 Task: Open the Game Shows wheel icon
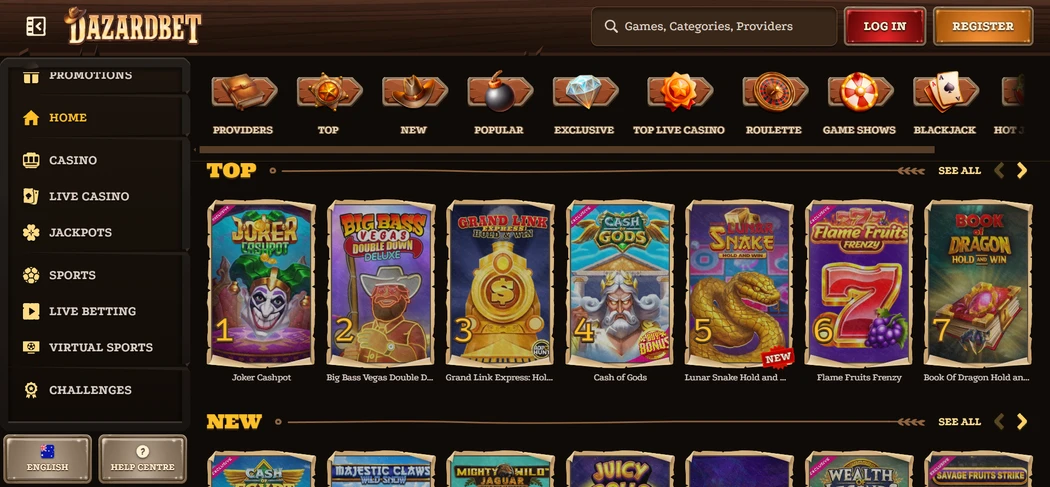click(860, 92)
